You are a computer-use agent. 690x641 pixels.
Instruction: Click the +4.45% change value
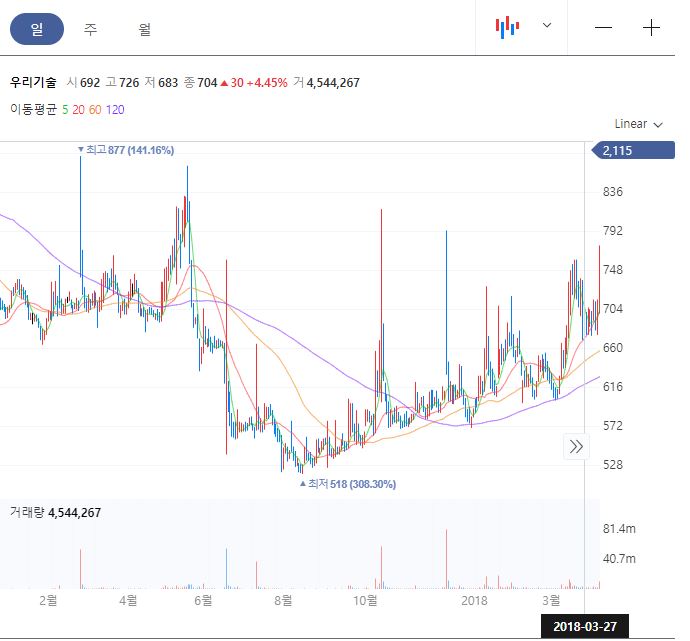click(x=267, y=83)
